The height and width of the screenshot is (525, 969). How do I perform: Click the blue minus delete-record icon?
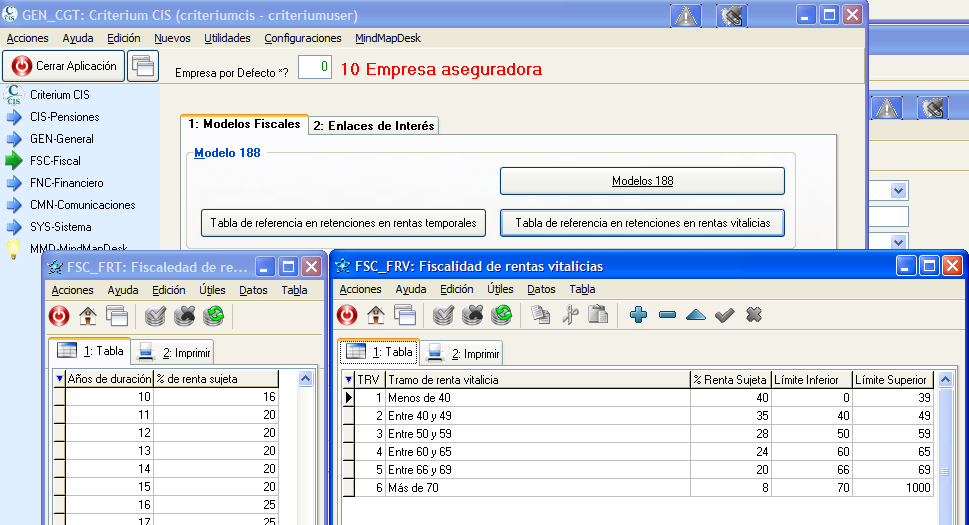[667, 315]
